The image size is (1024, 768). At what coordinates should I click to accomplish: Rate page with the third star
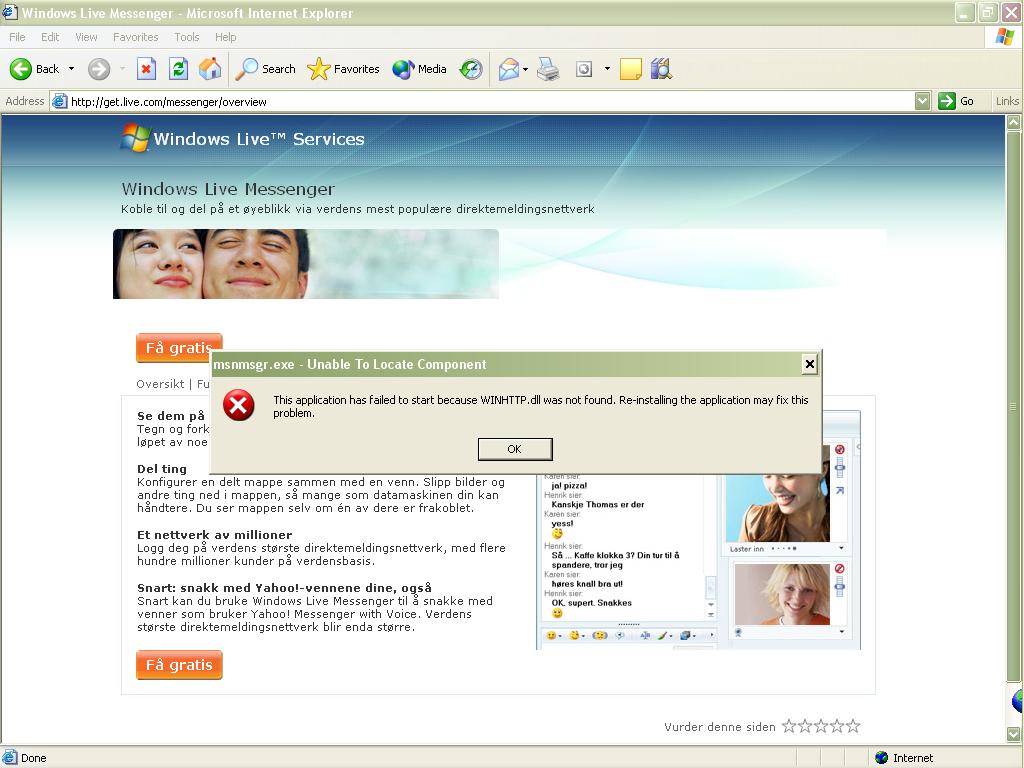821,726
